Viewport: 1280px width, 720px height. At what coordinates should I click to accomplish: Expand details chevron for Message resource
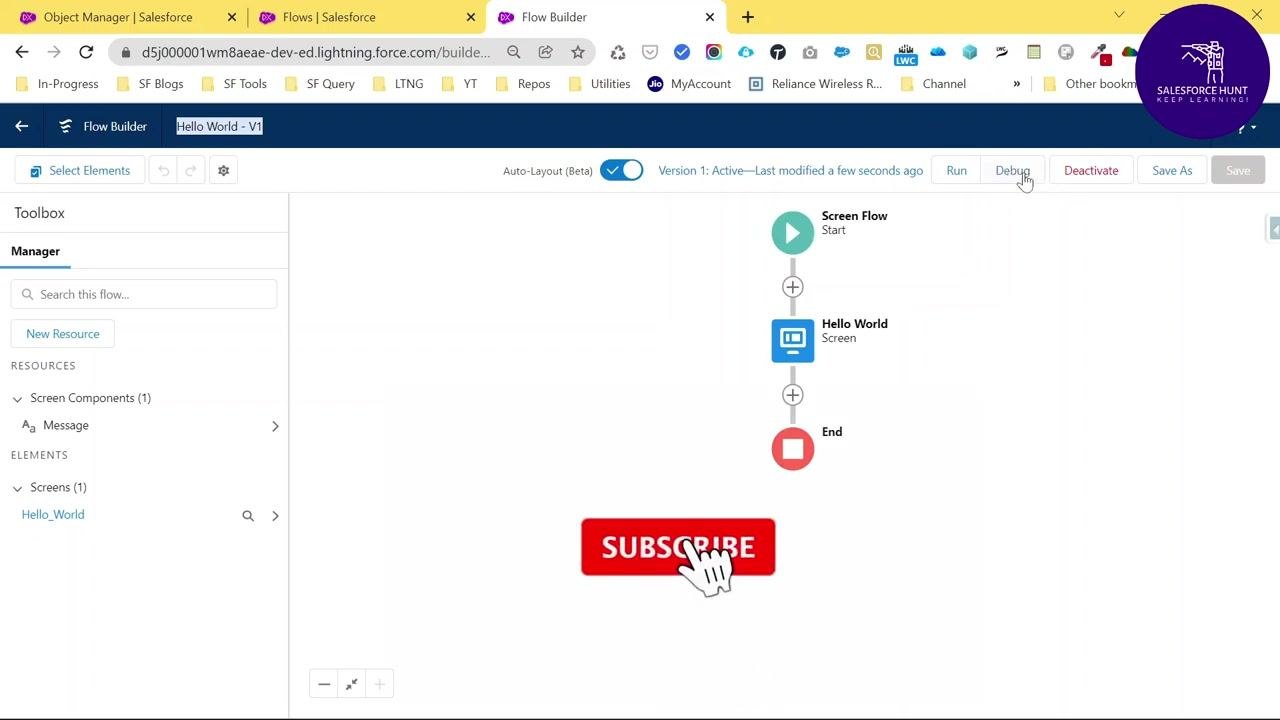click(x=275, y=426)
